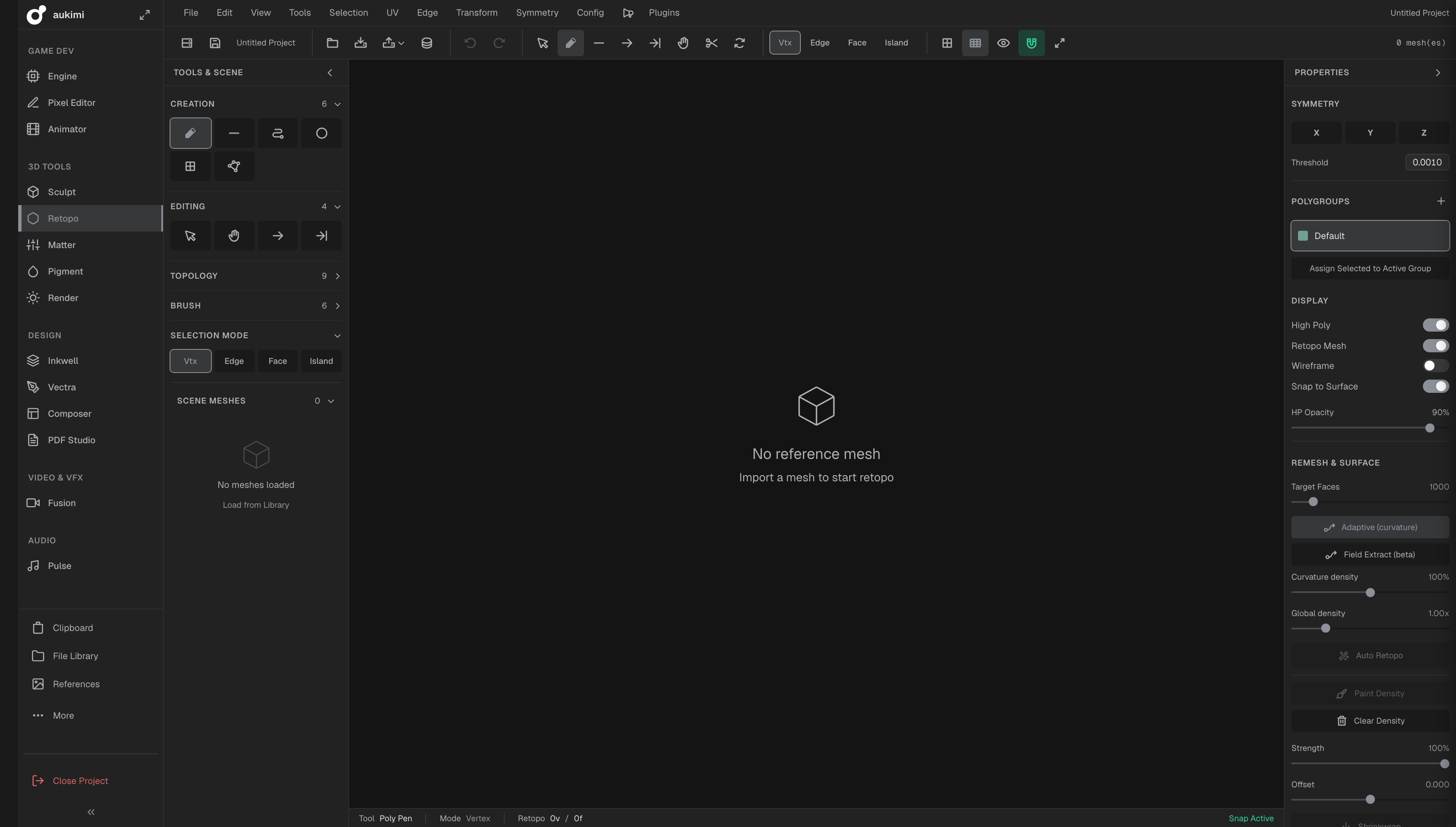
Task: Open the Symmetry menu
Action: tap(537, 12)
